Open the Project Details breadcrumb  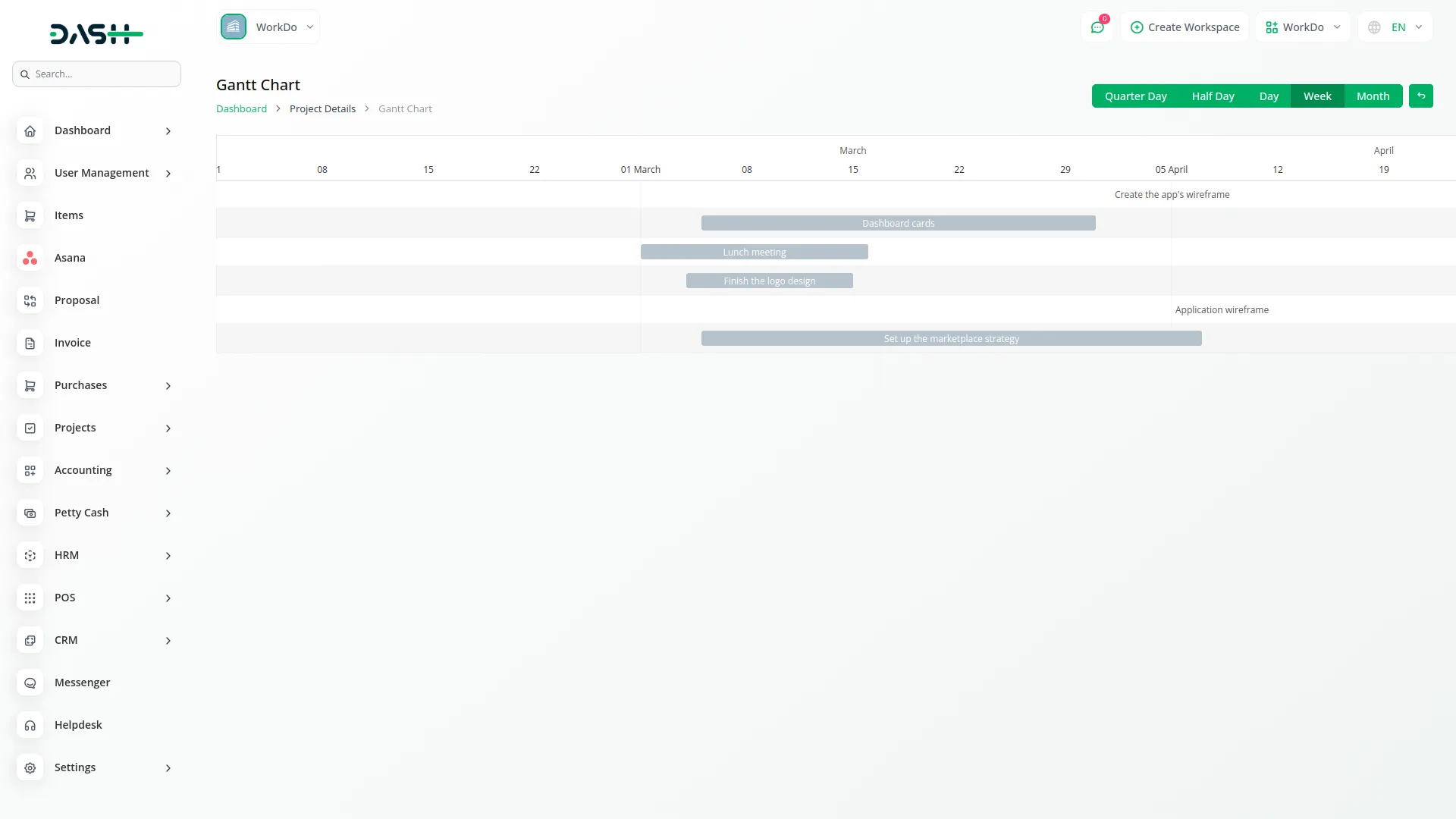(322, 108)
